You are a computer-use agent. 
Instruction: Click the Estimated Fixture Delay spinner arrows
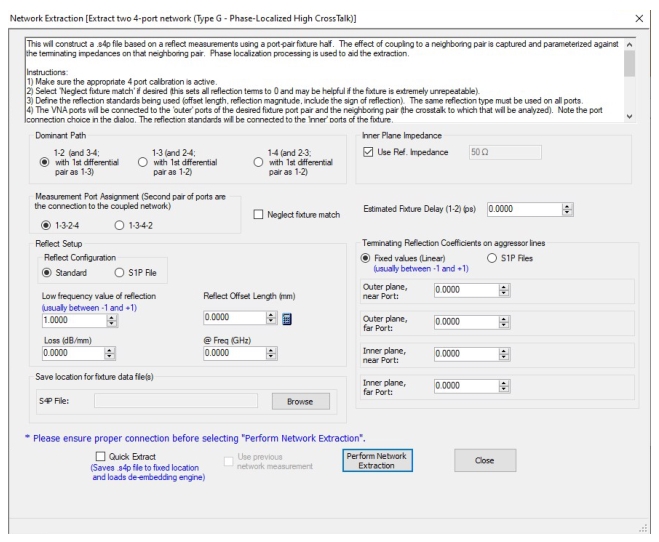567,209
